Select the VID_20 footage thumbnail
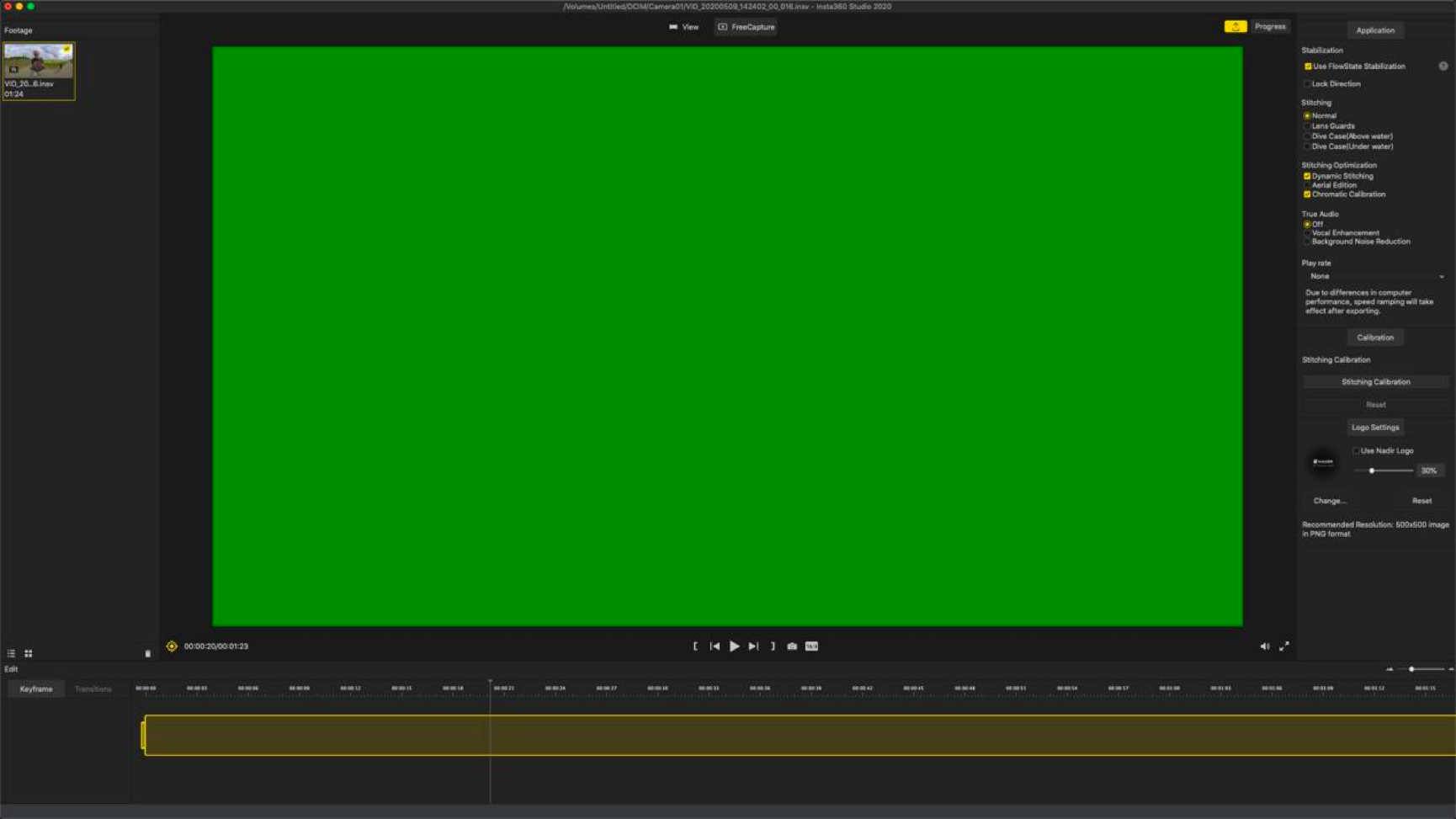 pos(39,72)
